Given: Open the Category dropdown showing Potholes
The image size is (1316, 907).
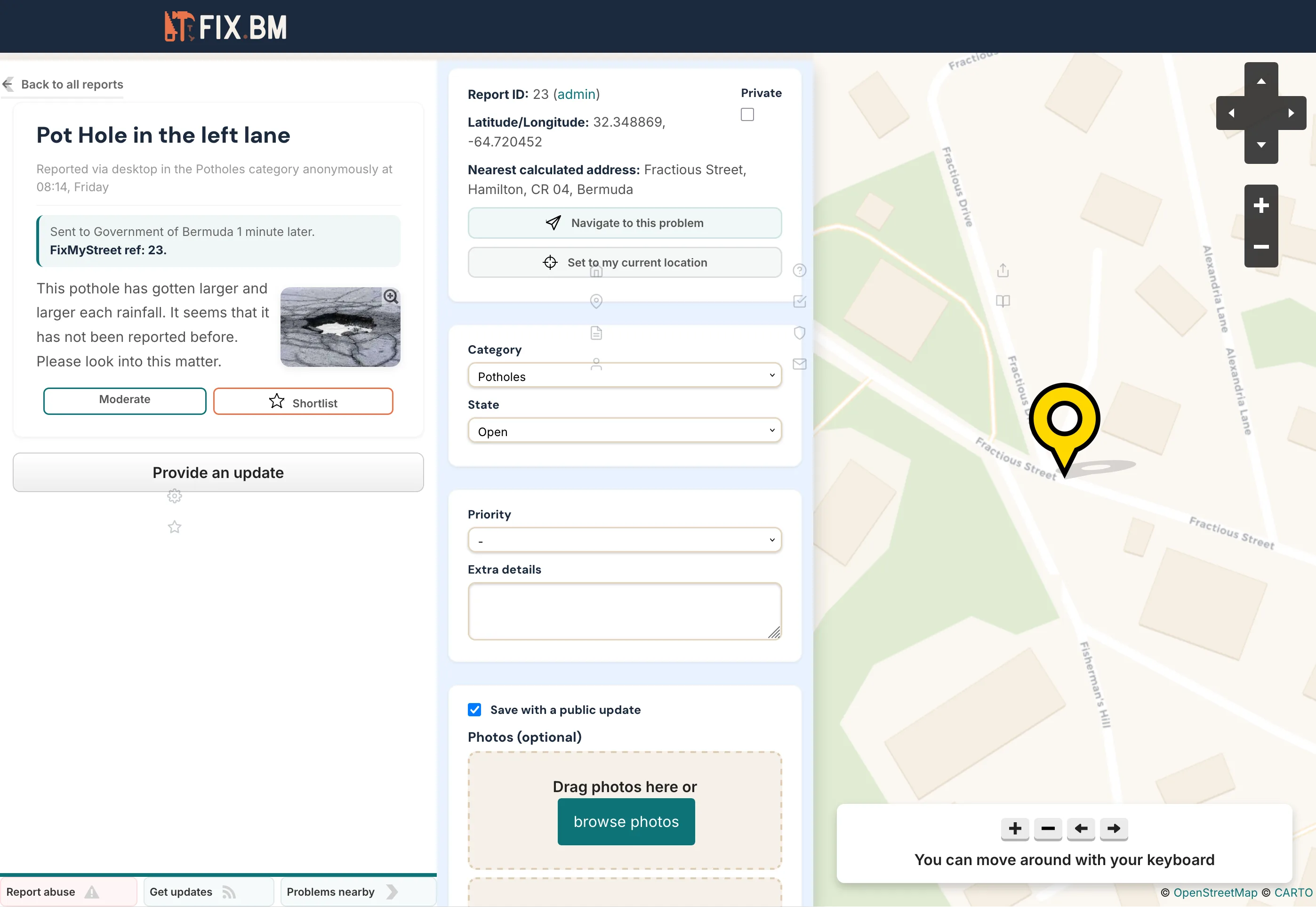Looking at the screenshot, I should [624, 376].
